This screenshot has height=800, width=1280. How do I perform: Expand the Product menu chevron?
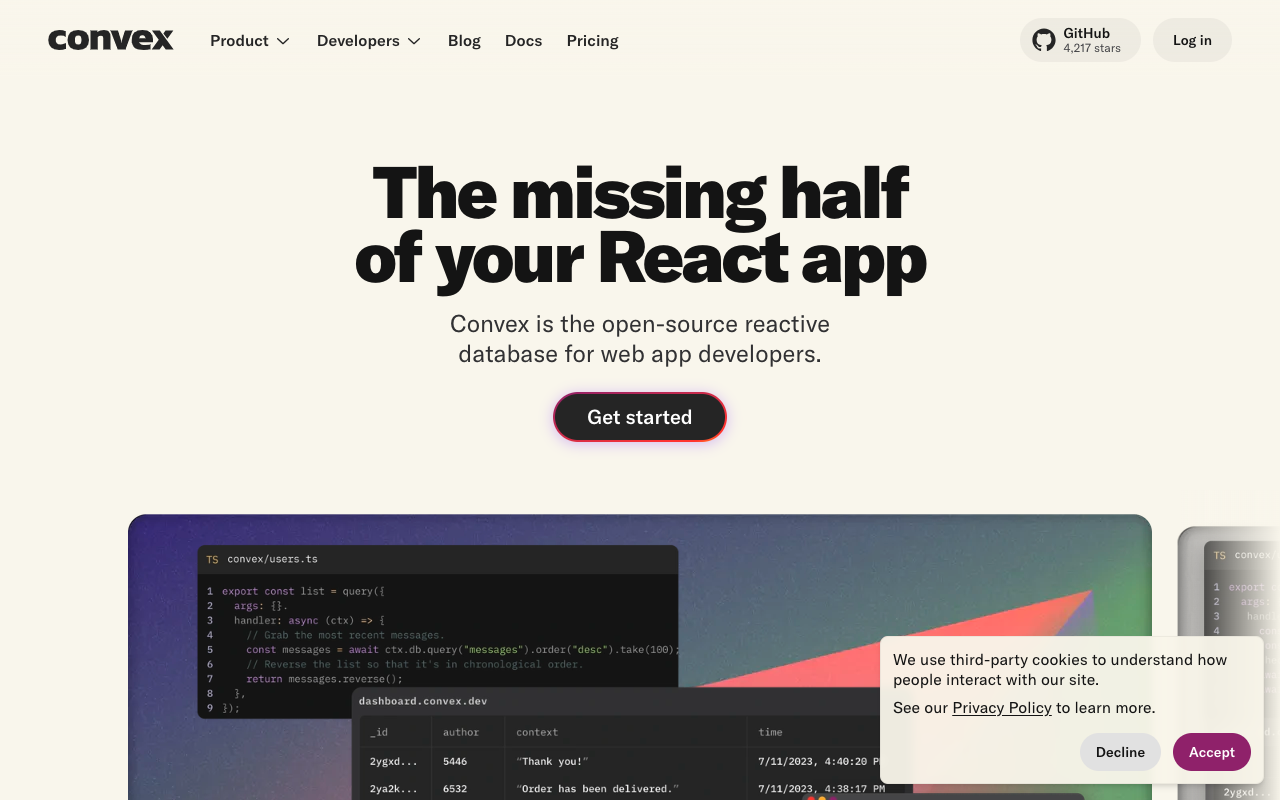283,41
